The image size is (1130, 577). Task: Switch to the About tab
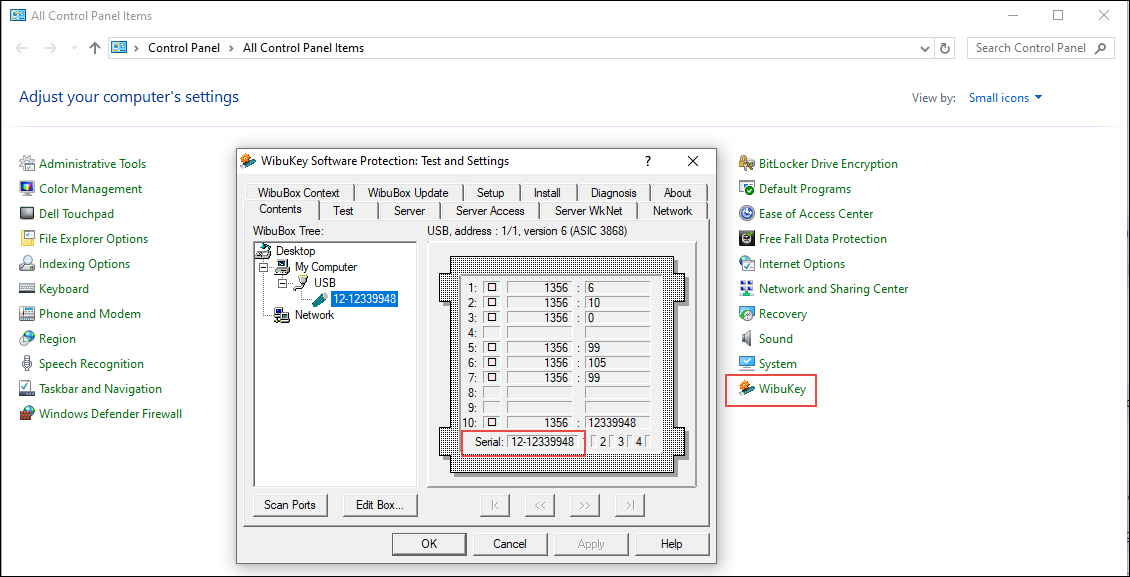[x=677, y=193]
